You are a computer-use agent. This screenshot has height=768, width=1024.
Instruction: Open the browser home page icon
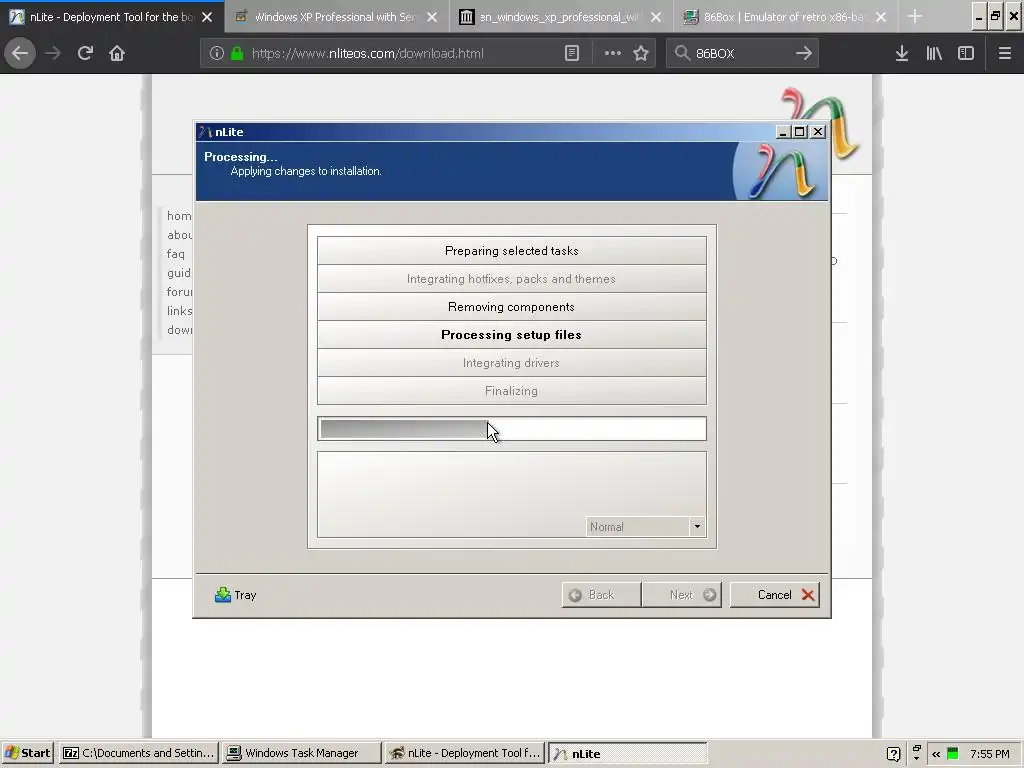[117, 54]
